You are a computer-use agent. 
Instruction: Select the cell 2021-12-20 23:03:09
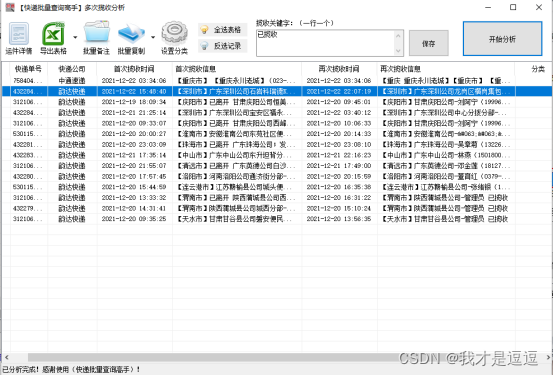134,145
